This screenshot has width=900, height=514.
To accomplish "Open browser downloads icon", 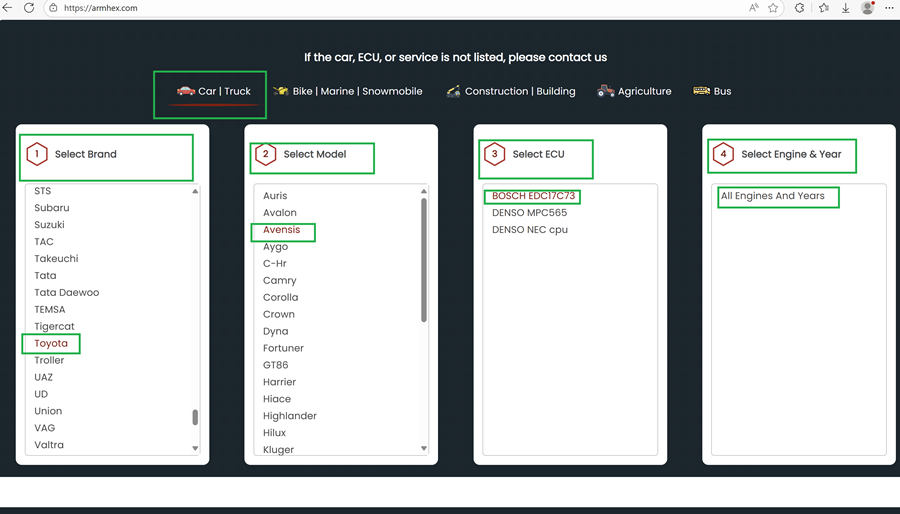I will (x=845, y=8).
